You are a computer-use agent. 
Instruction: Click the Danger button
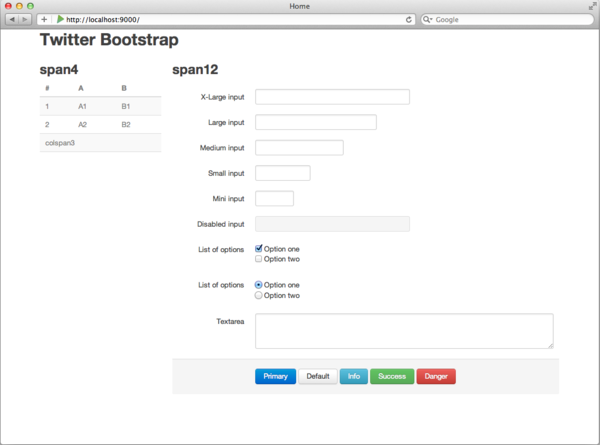[436, 376]
